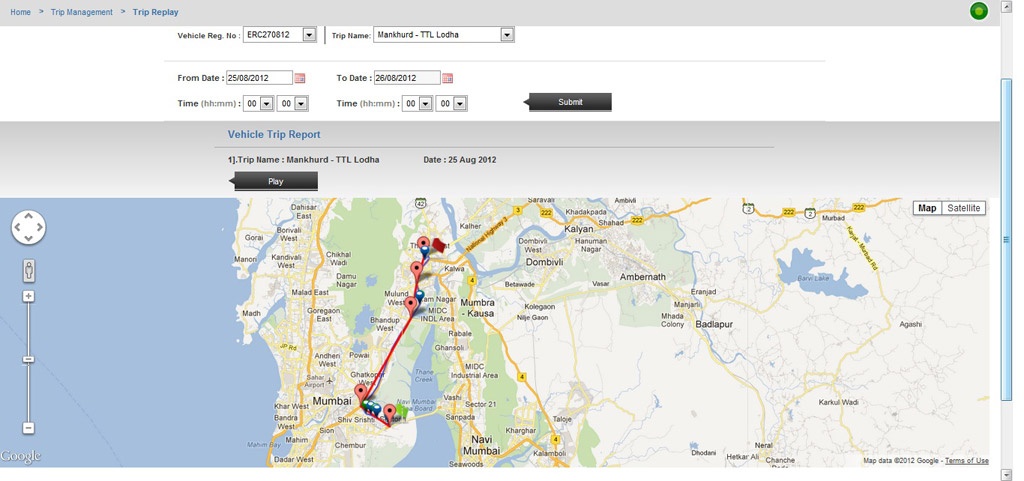Open the Vehicle Reg. No dropdown
The height and width of the screenshot is (481, 1024).
tap(310, 35)
